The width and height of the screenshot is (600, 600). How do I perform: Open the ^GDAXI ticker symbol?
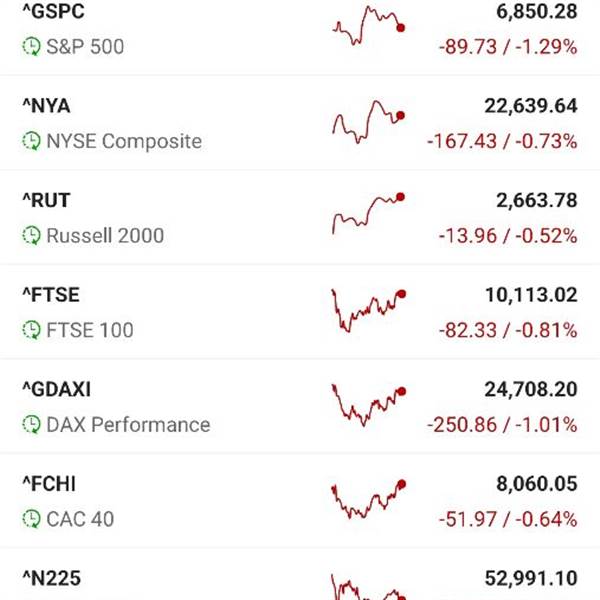click(56, 389)
